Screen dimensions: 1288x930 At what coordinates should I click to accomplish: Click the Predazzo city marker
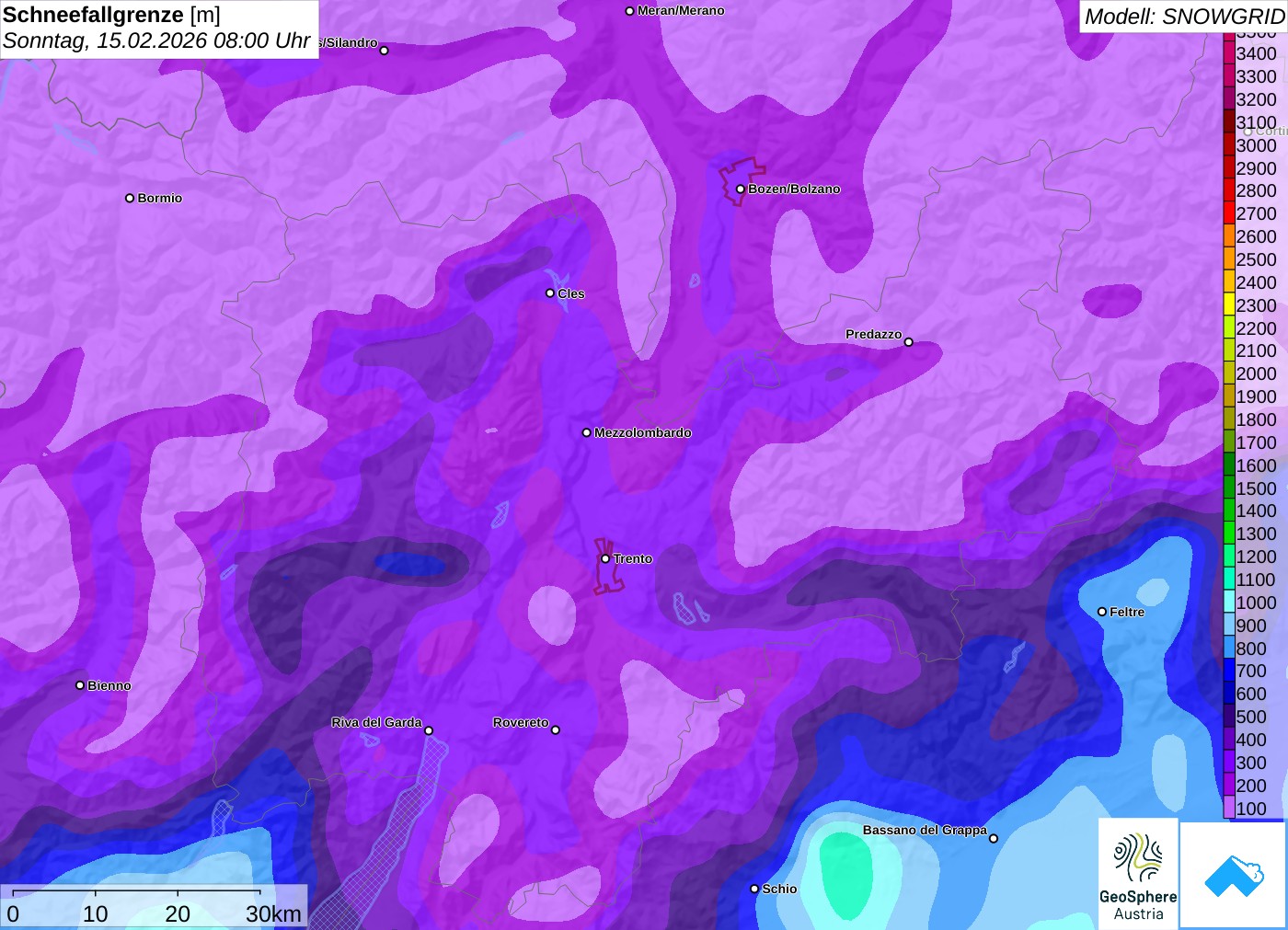(909, 342)
